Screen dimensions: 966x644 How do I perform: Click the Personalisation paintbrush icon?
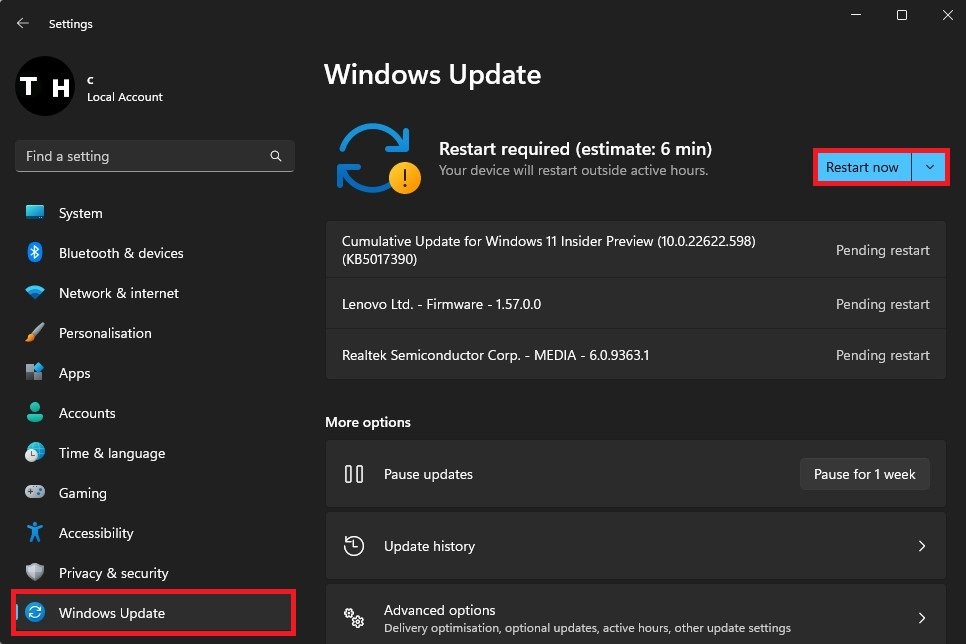coord(35,333)
